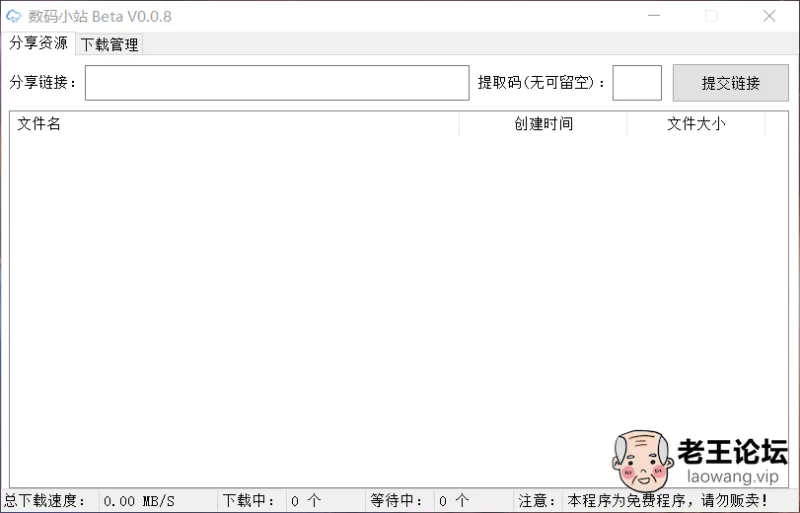Click the cloud app icon in title bar
The height and width of the screenshot is (513, 800).
(14, 16)
